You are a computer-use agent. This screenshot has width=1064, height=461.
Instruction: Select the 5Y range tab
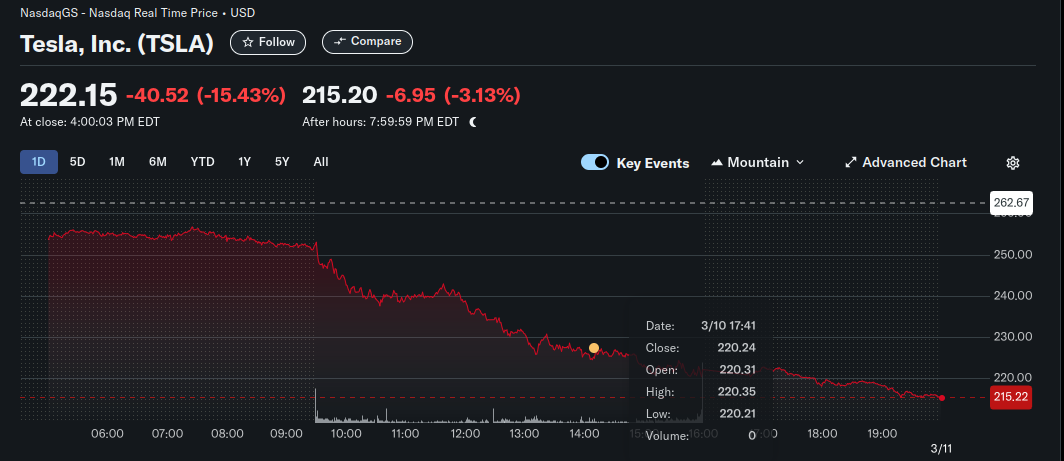pyautogui.click(x=282, y=162)
